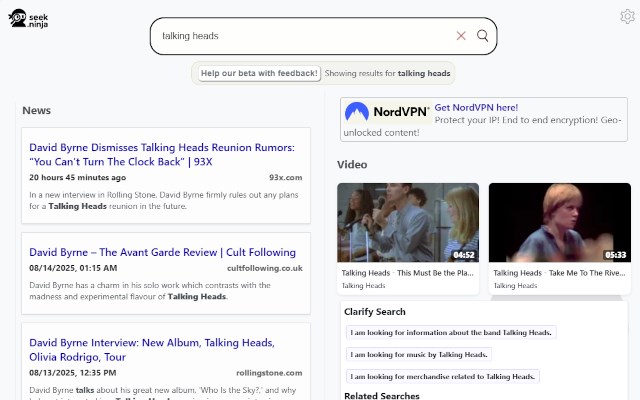This screenshot has width=640, height=400.
Task: Click the rollingstone.com source label
Action: (x=269, y=373)
